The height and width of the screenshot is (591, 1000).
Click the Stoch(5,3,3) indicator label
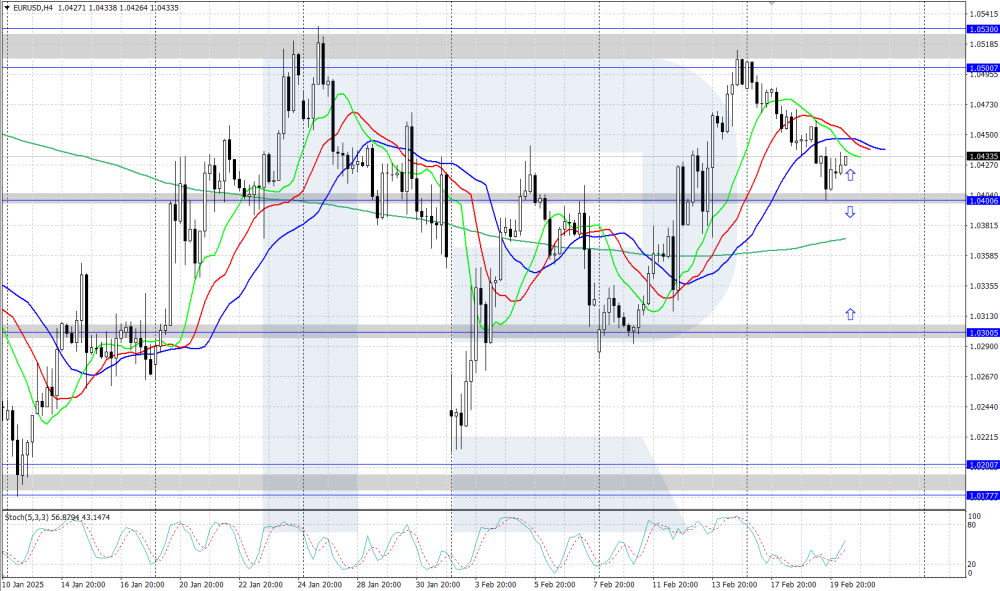coord(28,516)
